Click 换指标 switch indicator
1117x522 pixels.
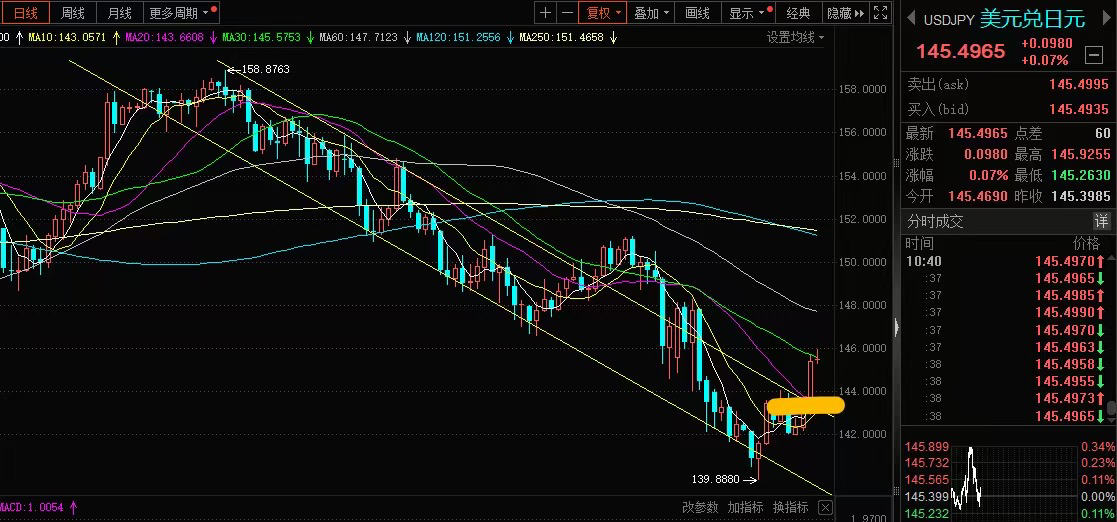click(x=791, y=508)
